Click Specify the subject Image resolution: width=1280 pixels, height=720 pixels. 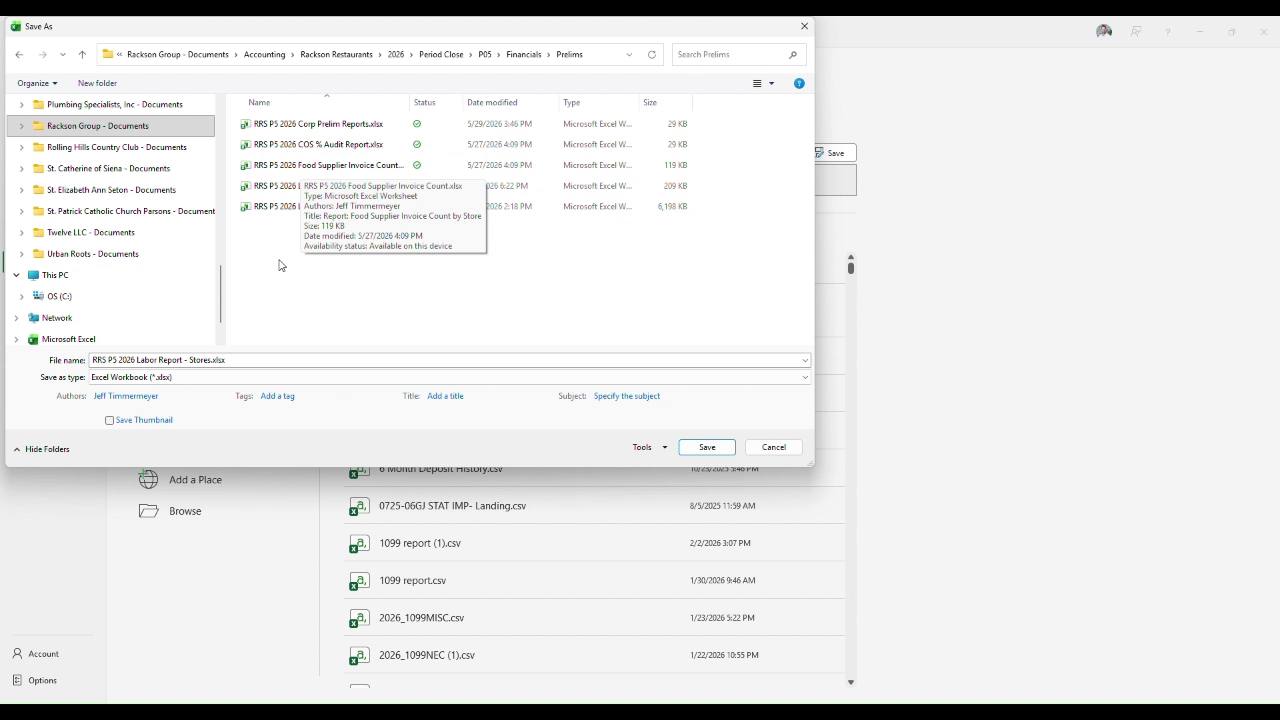[627, 396]
